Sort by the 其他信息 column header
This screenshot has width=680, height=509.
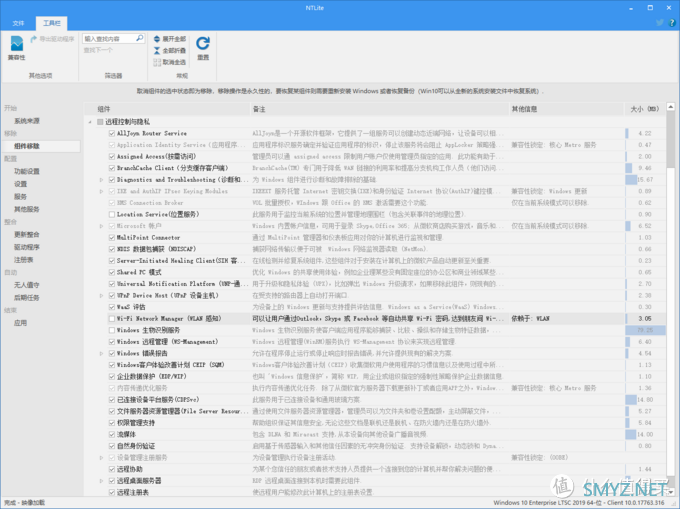(x=566, y=109)
